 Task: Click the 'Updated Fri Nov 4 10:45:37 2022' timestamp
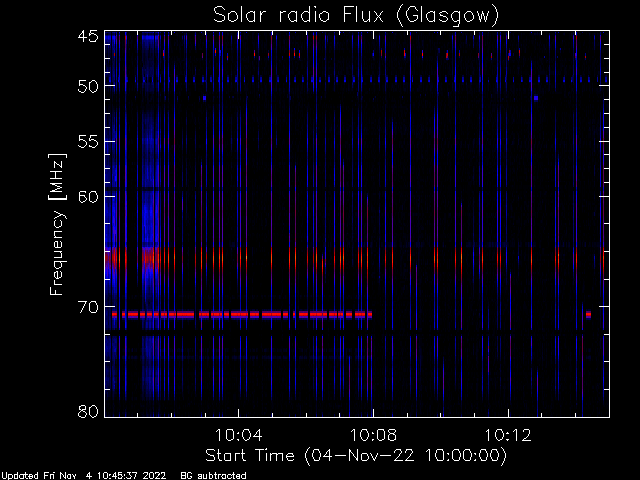click(83, 476)
